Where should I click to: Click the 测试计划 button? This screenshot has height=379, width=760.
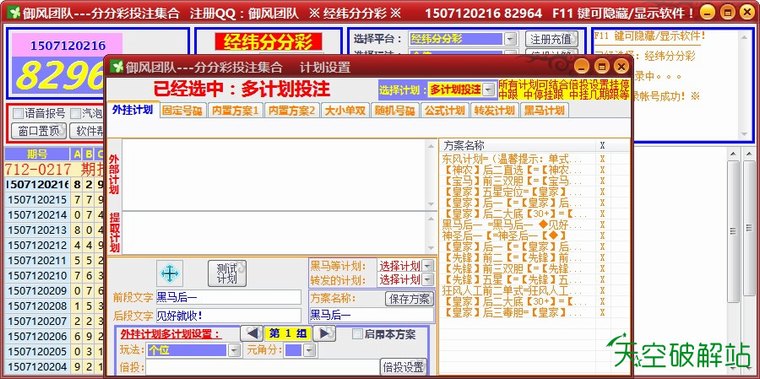(x=227, y=273)
